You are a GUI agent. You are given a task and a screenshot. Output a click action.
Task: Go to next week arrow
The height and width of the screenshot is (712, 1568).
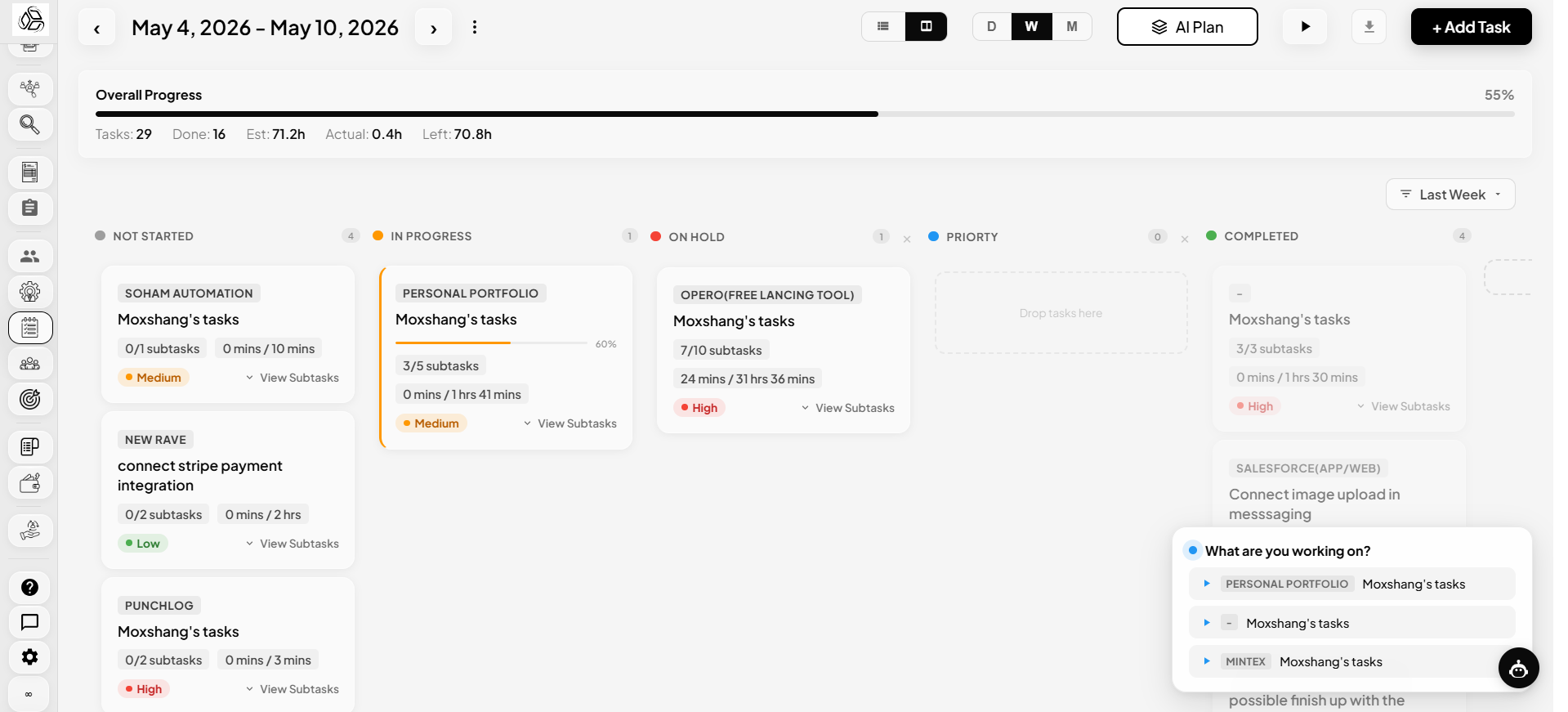tap(434, 29)
